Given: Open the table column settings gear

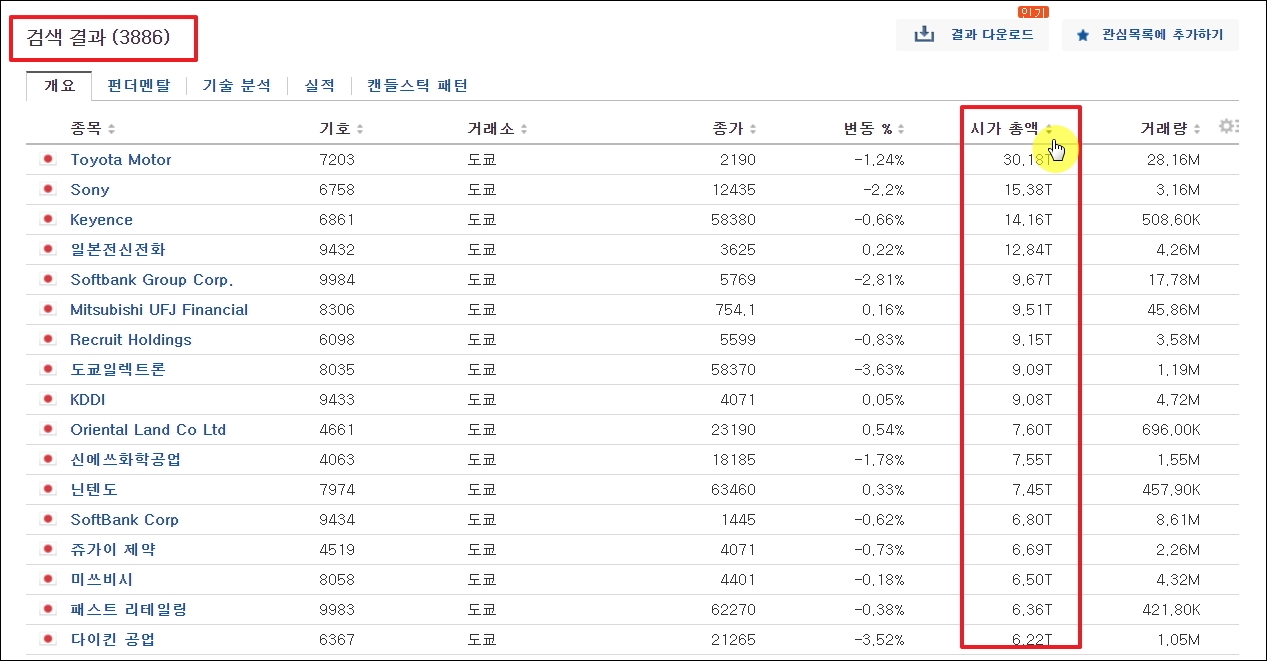Looking at the screenshot, I should pos(1228,126).
